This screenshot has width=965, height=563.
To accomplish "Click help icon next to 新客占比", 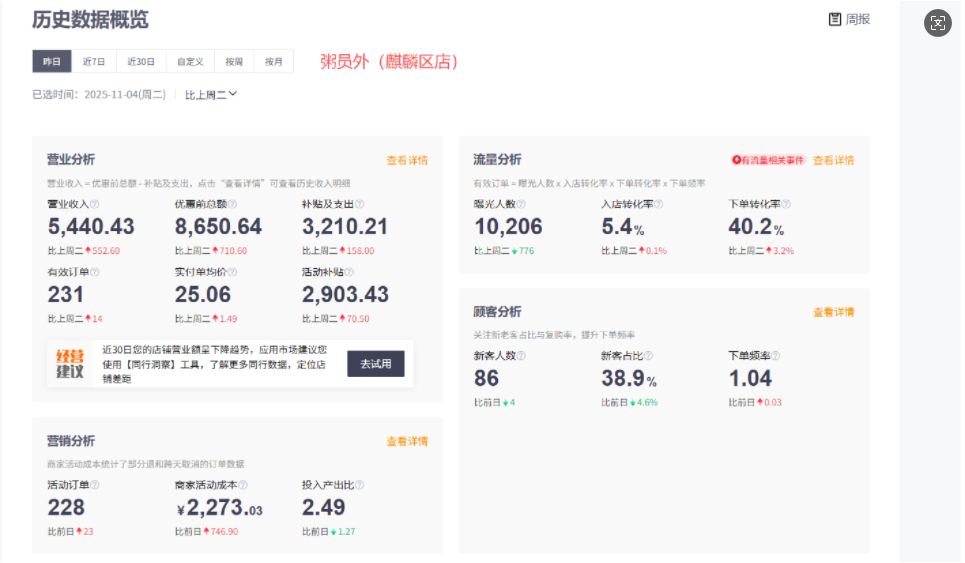I will click(648, 356).
